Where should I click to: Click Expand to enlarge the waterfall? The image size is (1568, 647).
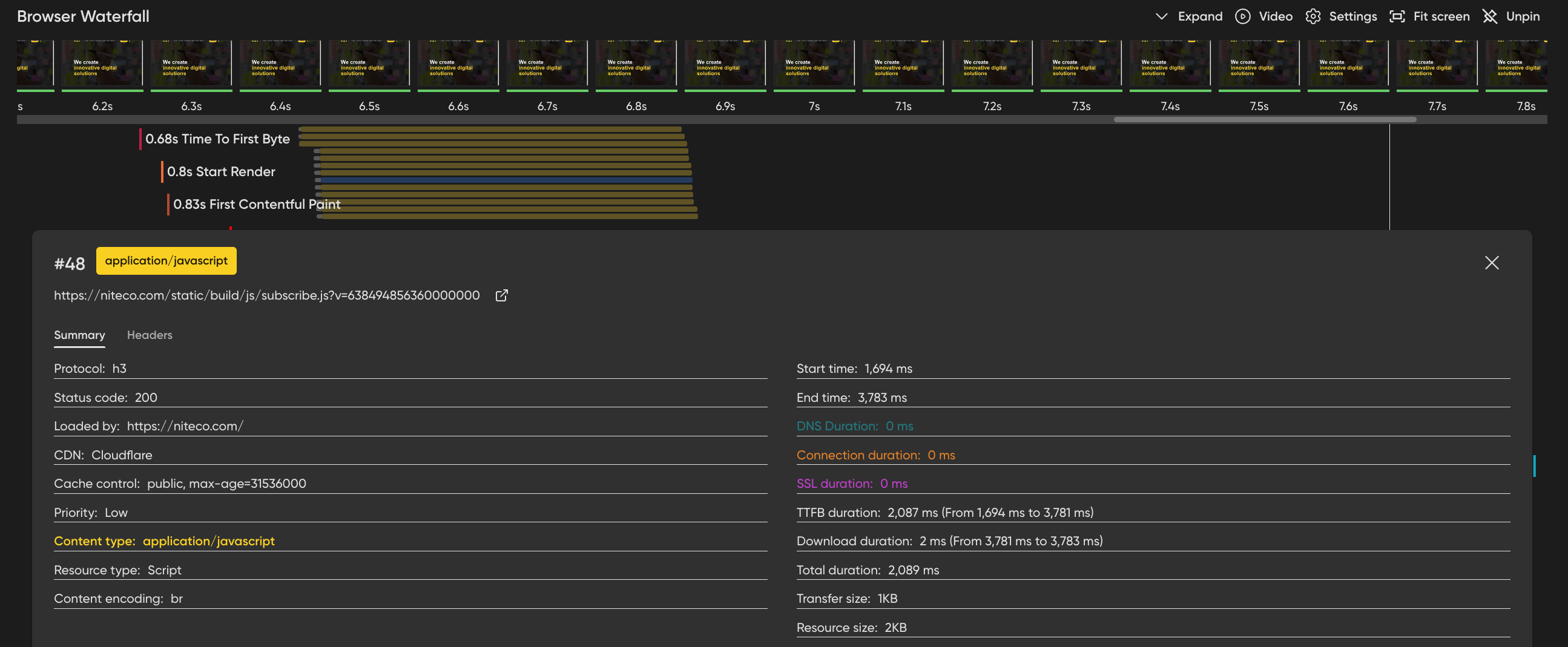1201,16
